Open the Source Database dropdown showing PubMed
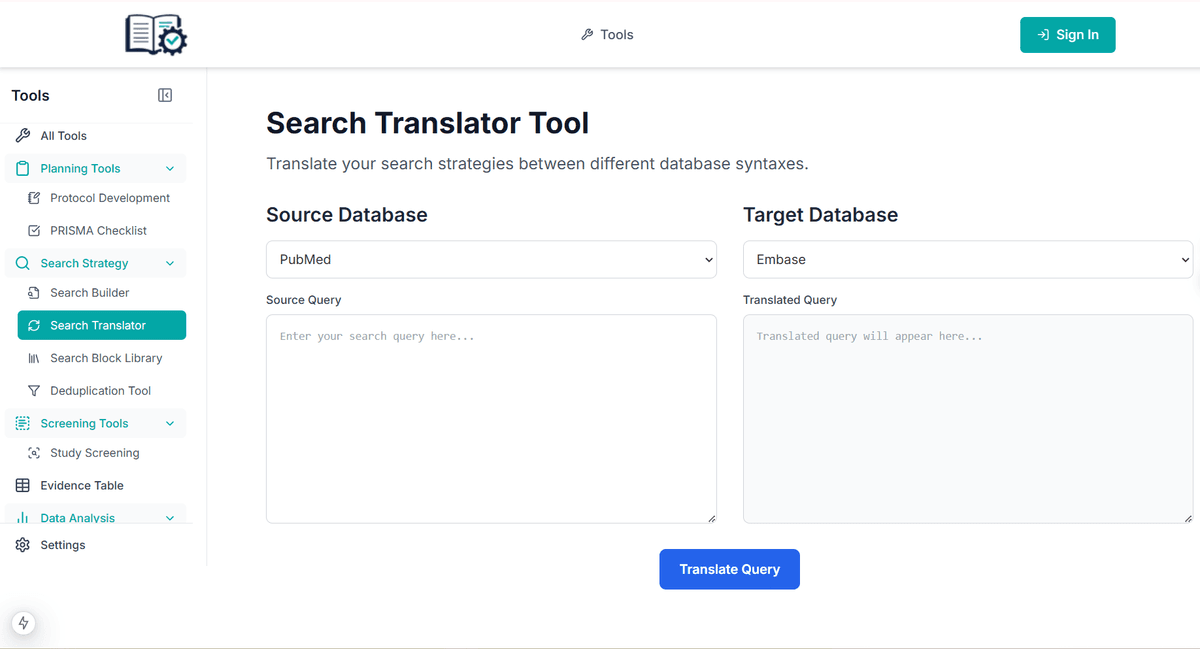This screenshot has width=1200, height=649. click(x=491, y=259)
